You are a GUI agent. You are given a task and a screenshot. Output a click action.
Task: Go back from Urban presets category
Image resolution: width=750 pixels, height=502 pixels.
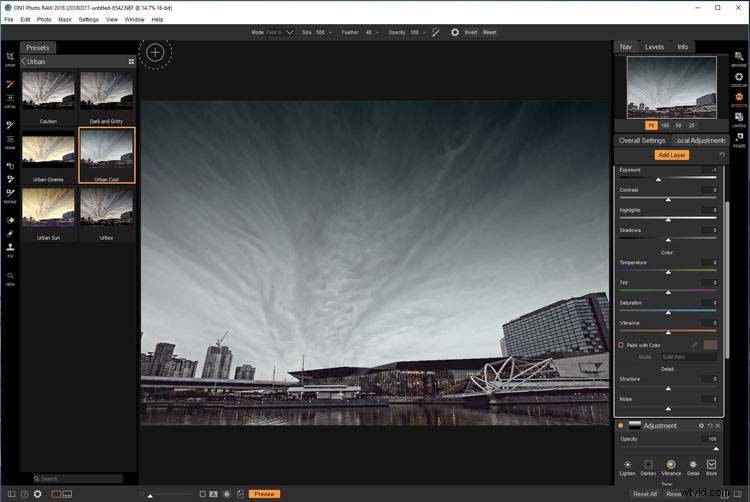23,61
